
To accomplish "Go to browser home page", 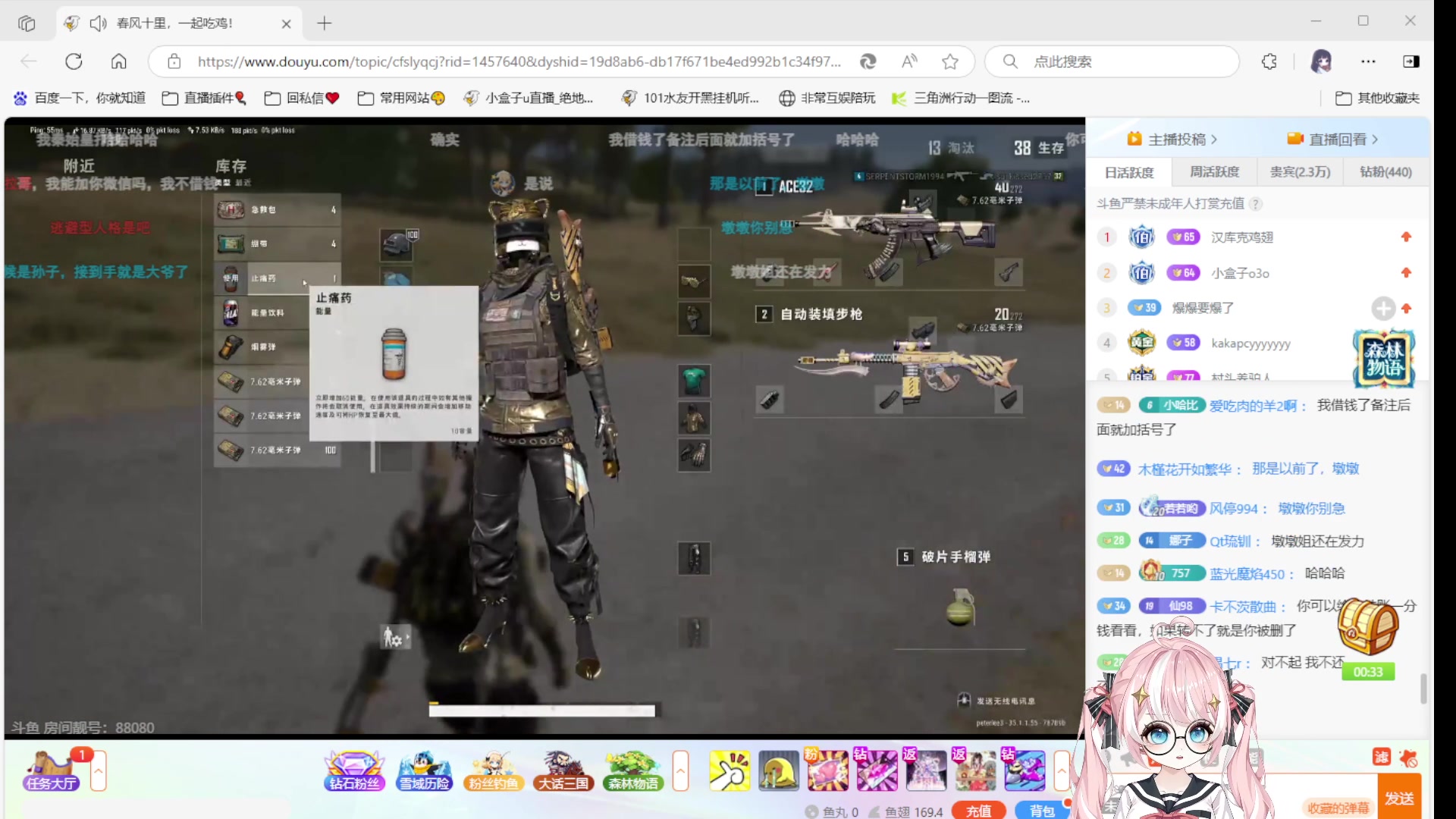I will tap(119, 61).
